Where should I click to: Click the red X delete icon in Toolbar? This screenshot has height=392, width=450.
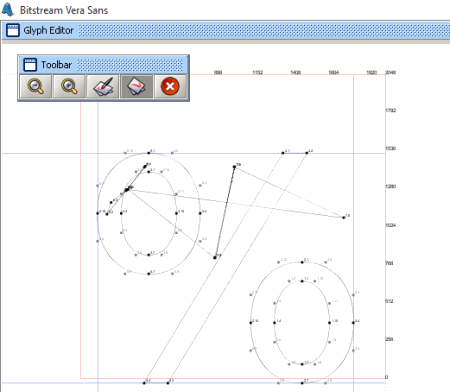[x=170, y=86]
